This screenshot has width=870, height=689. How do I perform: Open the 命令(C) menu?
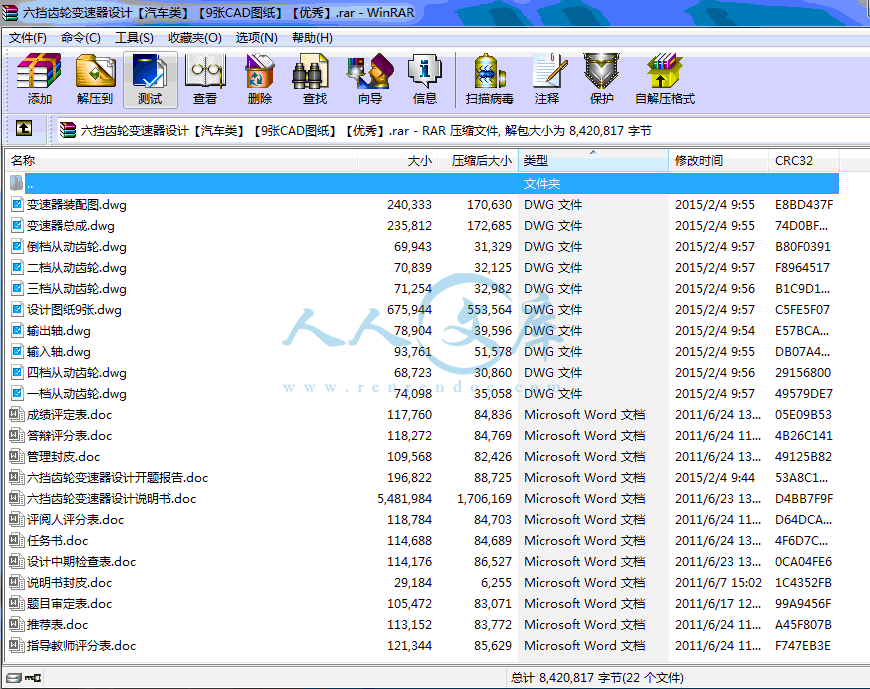coord(80,38)
